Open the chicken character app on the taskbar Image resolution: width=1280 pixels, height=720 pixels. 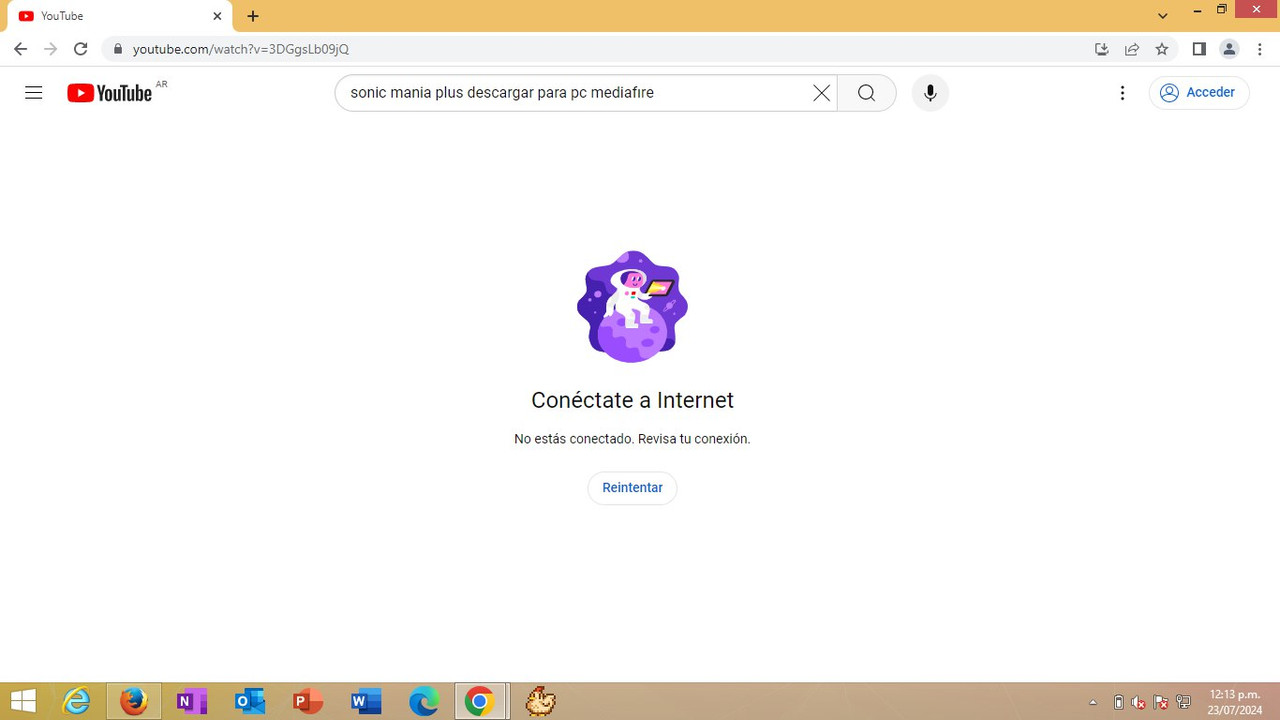click(x=541, y=701)
